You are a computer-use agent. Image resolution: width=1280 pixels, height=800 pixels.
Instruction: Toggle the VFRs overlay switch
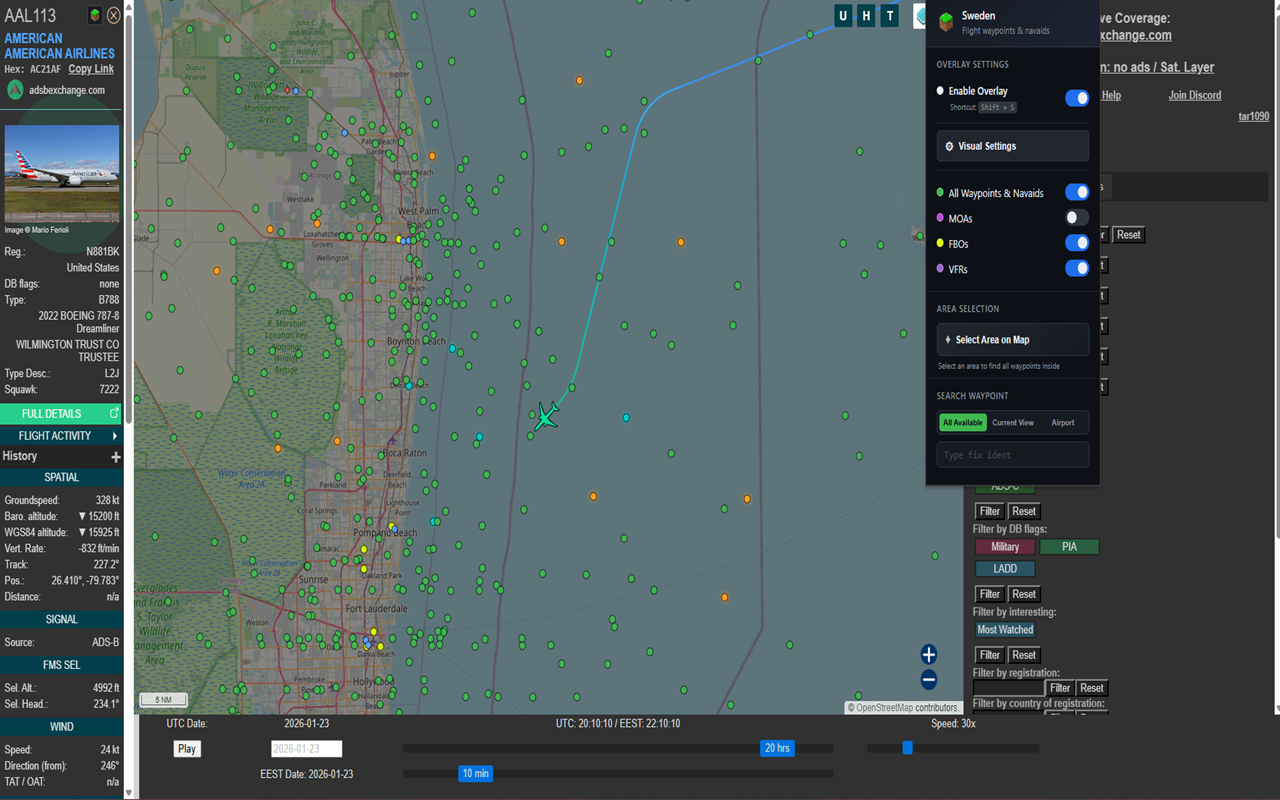coord(1077,268)
